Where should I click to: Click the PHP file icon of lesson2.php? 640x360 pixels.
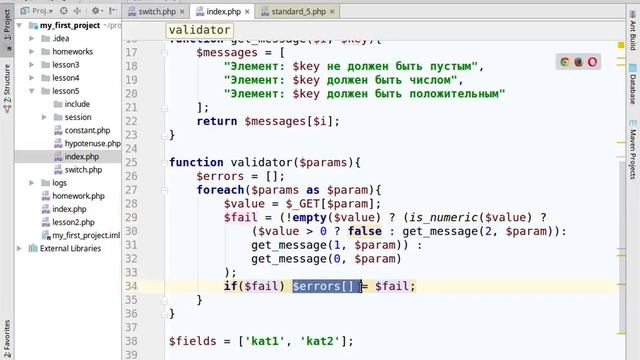(x=46, y=222)
